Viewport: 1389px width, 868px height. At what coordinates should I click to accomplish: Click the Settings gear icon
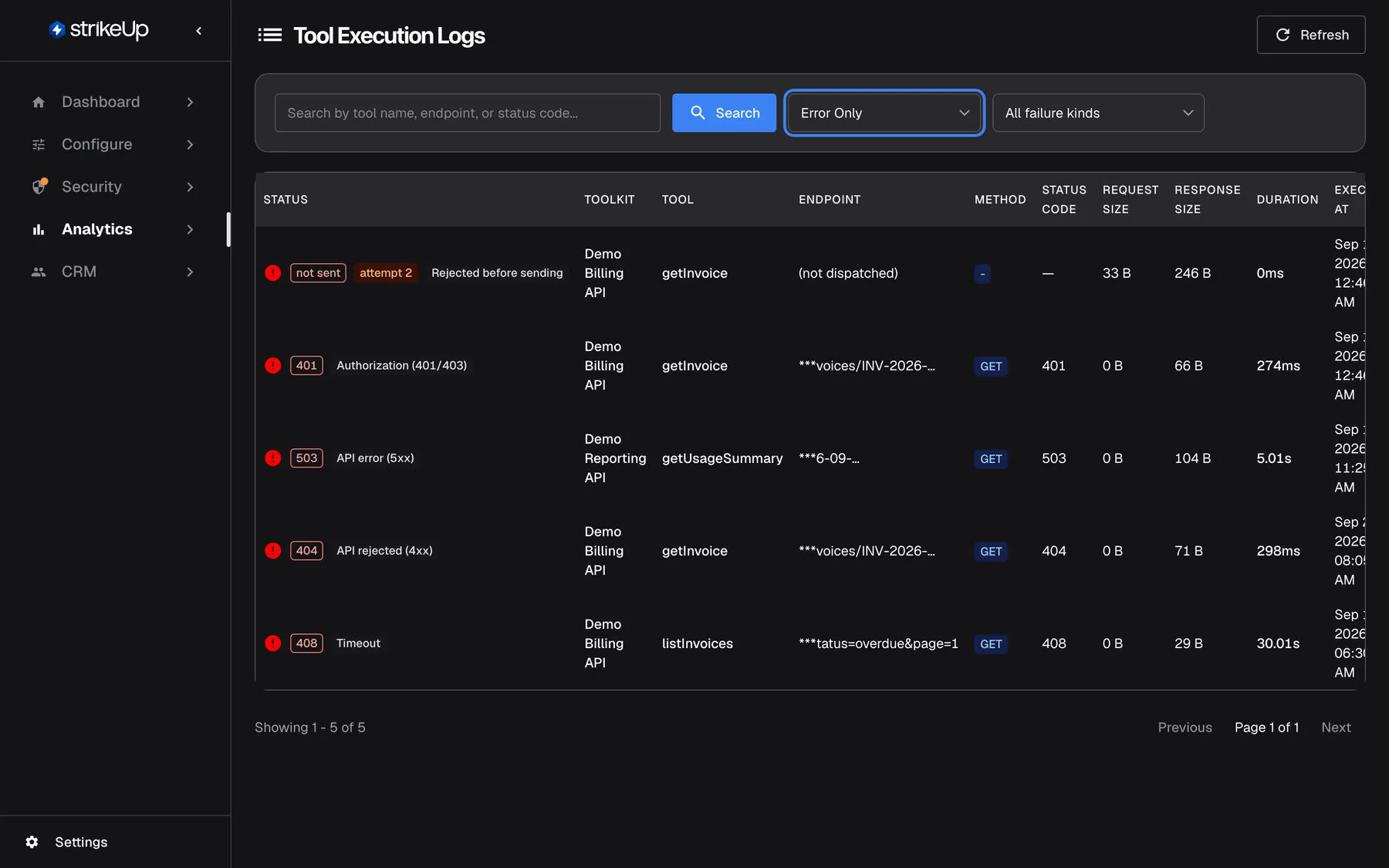tap(32, 842)
